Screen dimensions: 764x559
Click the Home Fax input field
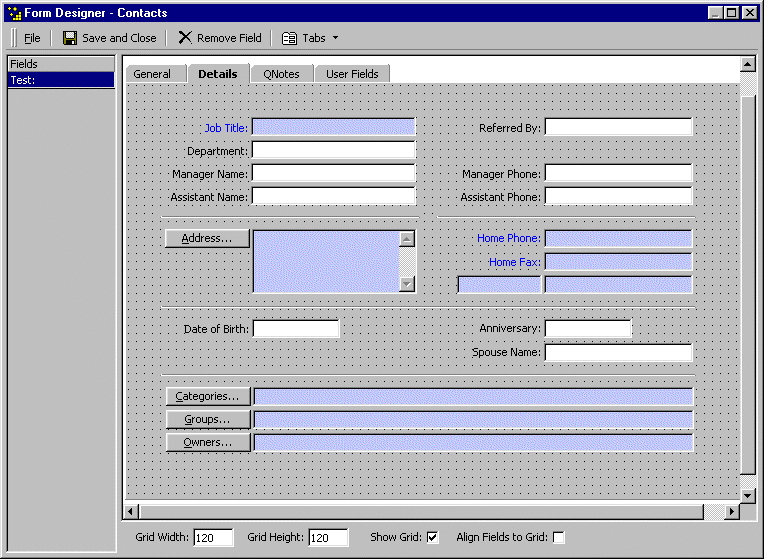[618, 262]
